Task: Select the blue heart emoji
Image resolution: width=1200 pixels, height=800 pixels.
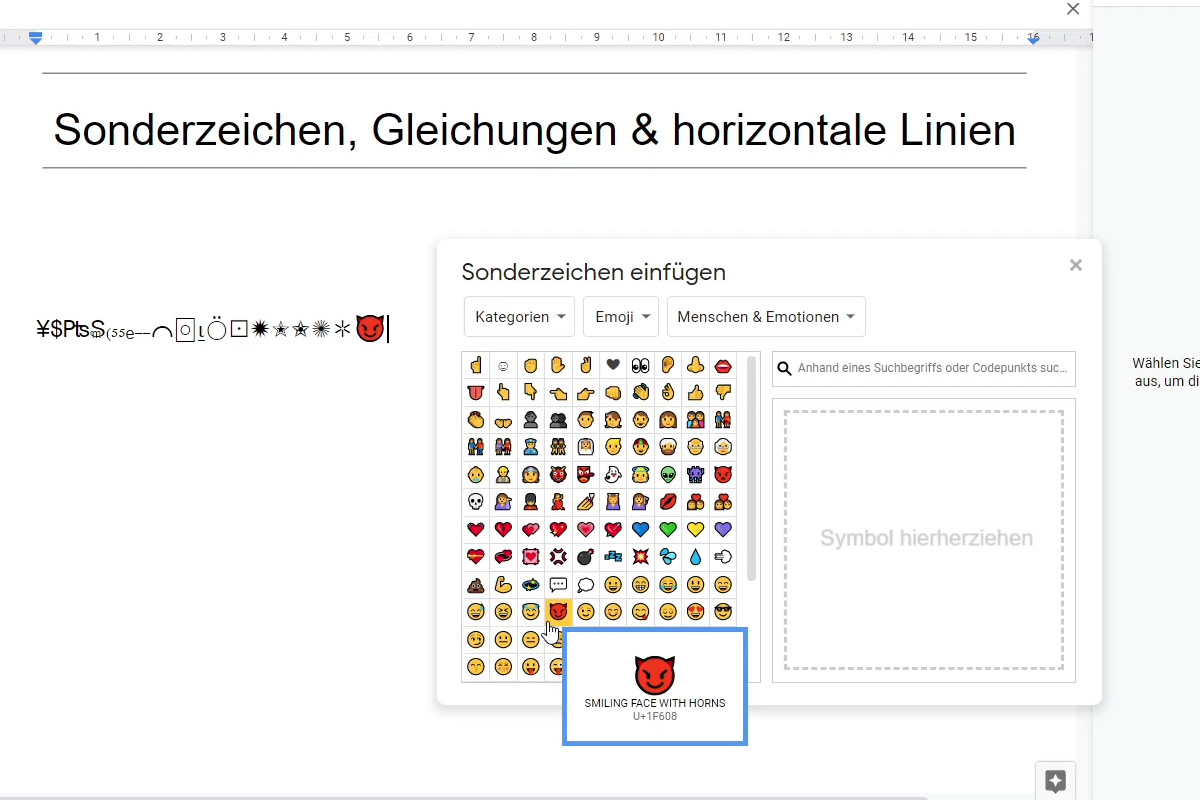Action: click(640, 529)
